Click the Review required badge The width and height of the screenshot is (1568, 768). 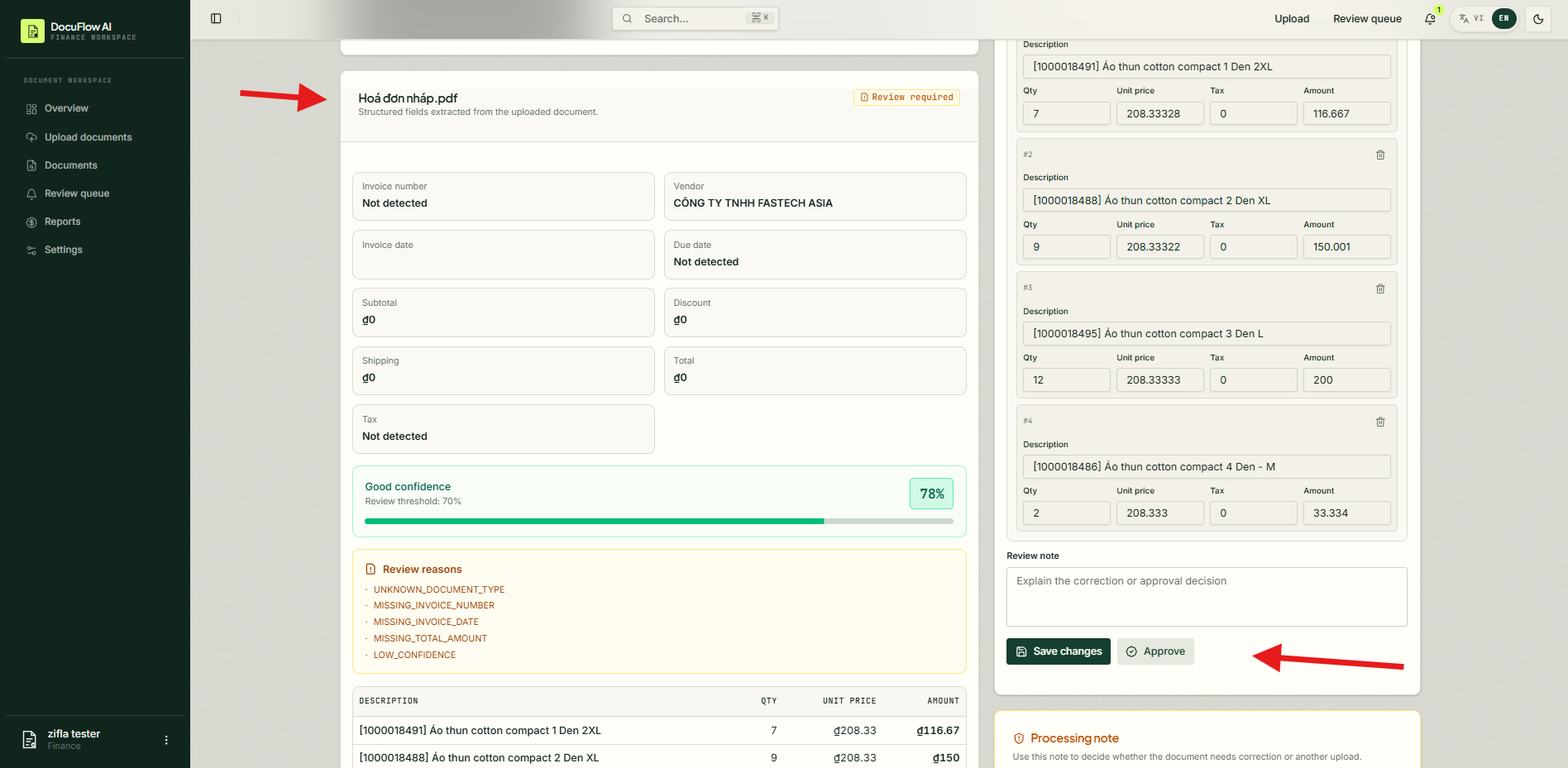[x=906, y=98]
